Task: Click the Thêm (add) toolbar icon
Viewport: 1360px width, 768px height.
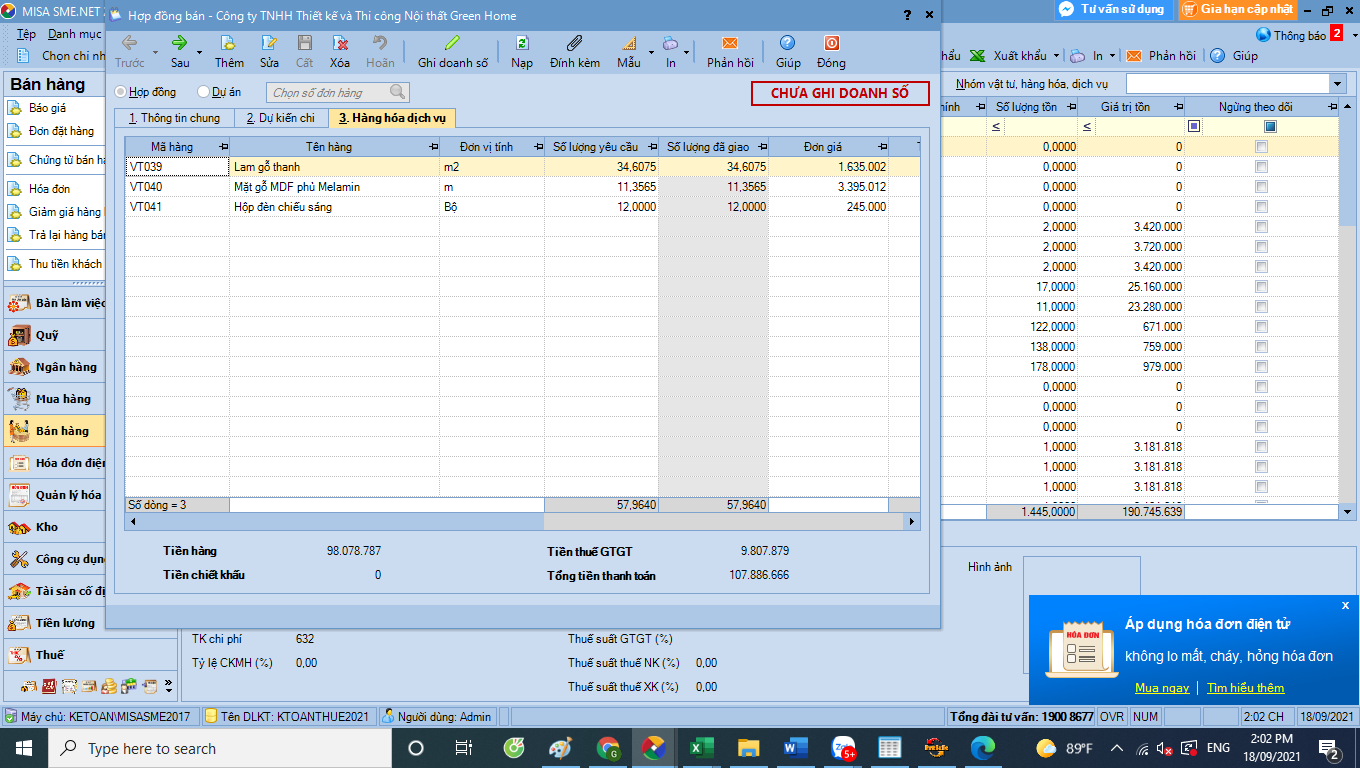Action: tap(229, 44)
